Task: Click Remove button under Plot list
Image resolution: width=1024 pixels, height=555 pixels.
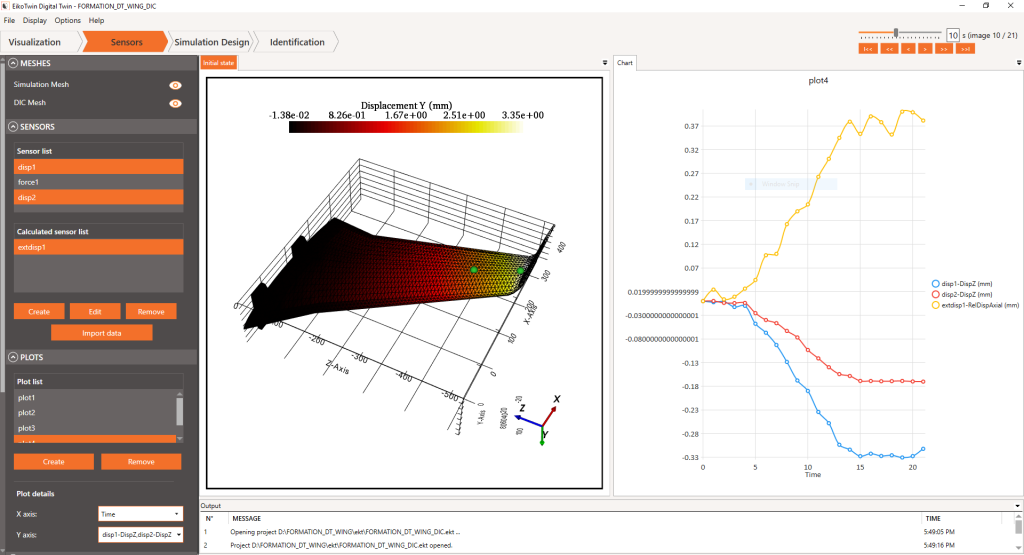Action: pos(141,462)
